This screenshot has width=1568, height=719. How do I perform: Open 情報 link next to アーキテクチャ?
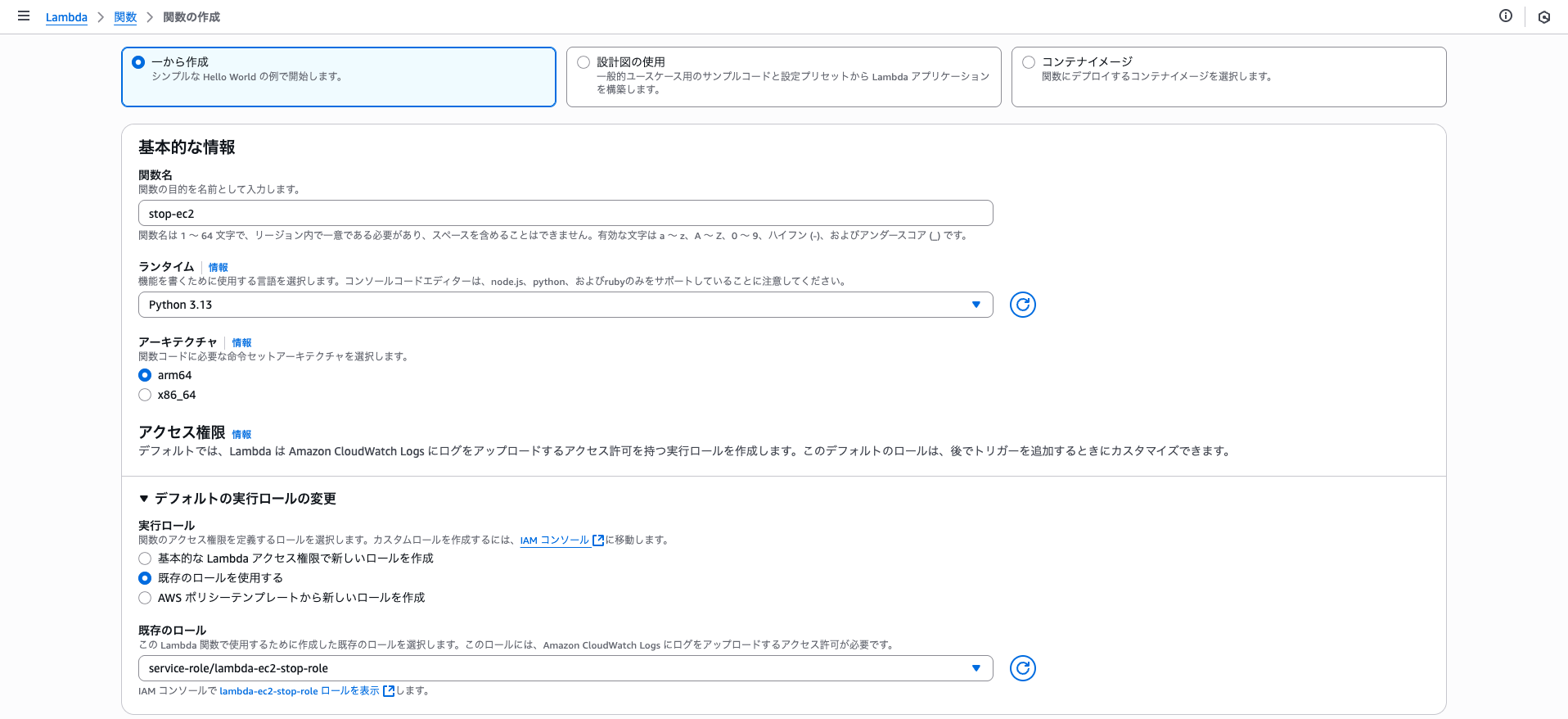(241, 343)
